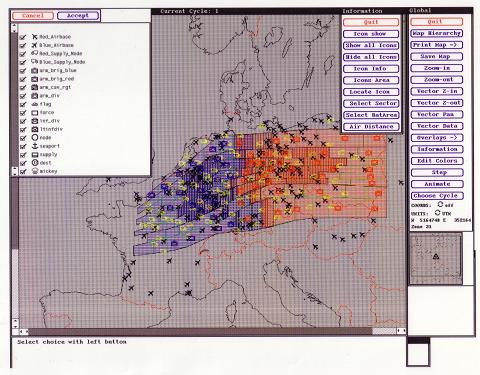Click the seaport anchor icon in legend
This screenshot has width=480, height=375.
click(x=35, y=146)
